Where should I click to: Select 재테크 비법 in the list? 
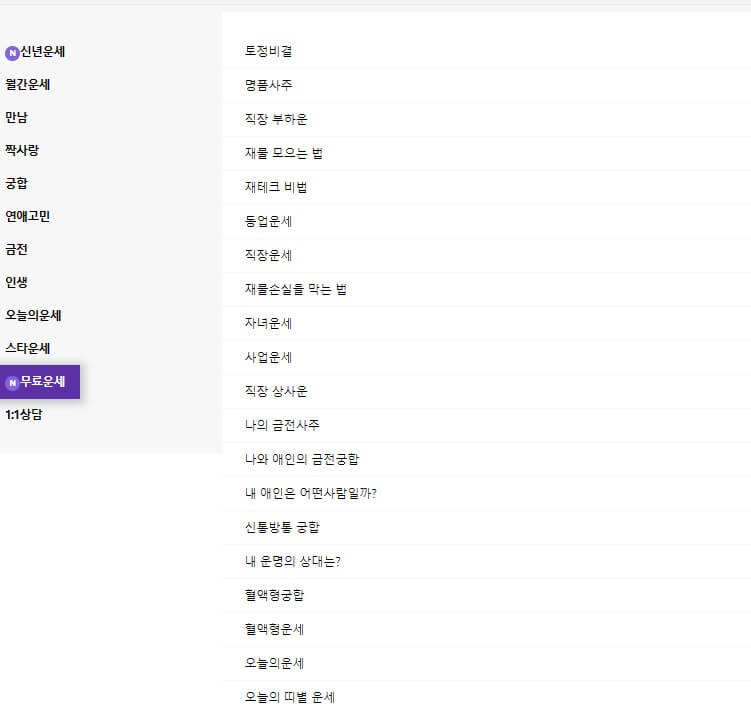pyautogui.click(x=276, y=187)
